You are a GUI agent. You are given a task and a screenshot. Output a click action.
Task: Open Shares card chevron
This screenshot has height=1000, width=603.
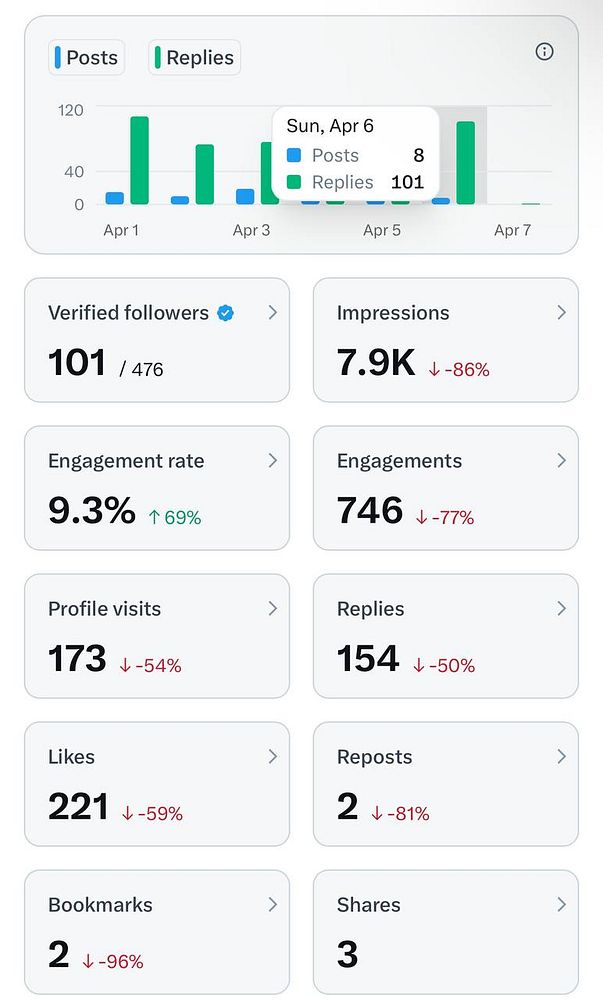tap(561, 905)
